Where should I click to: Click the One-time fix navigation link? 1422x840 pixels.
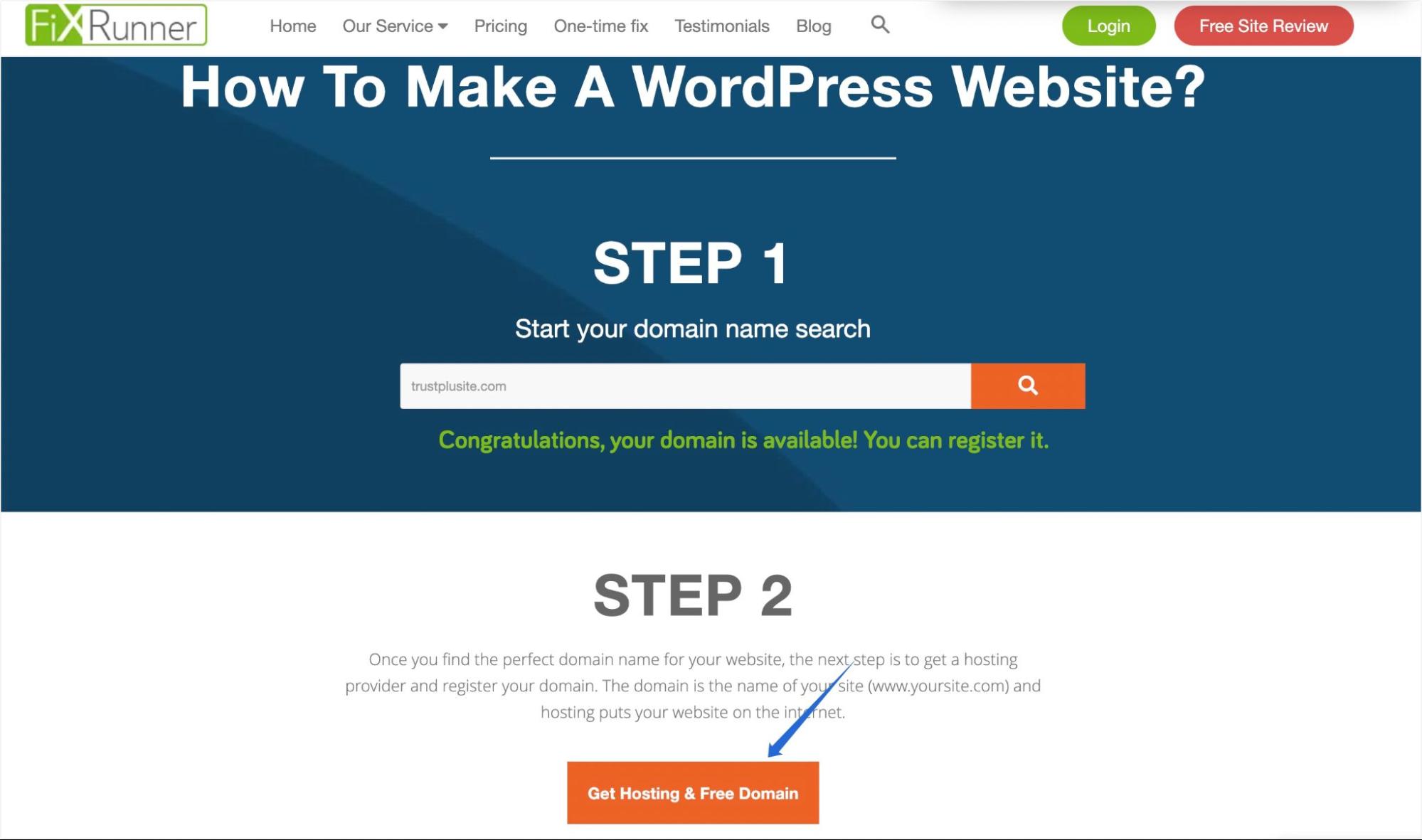tap(600, 25)
